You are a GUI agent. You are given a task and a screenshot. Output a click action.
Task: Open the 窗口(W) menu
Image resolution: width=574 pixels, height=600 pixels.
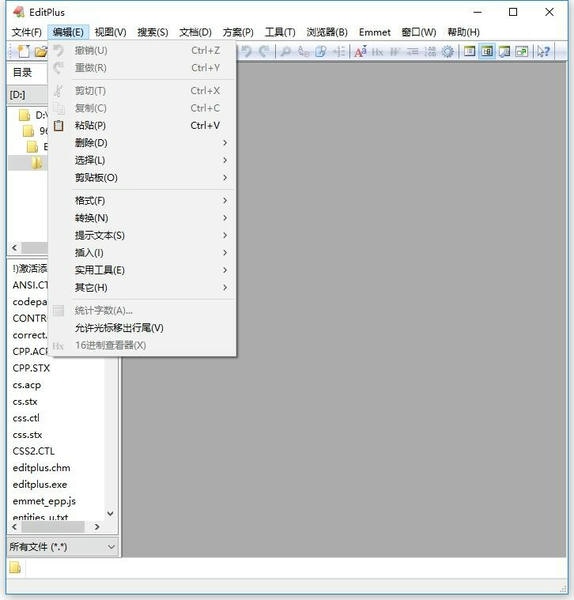click(x=419, y=32)
